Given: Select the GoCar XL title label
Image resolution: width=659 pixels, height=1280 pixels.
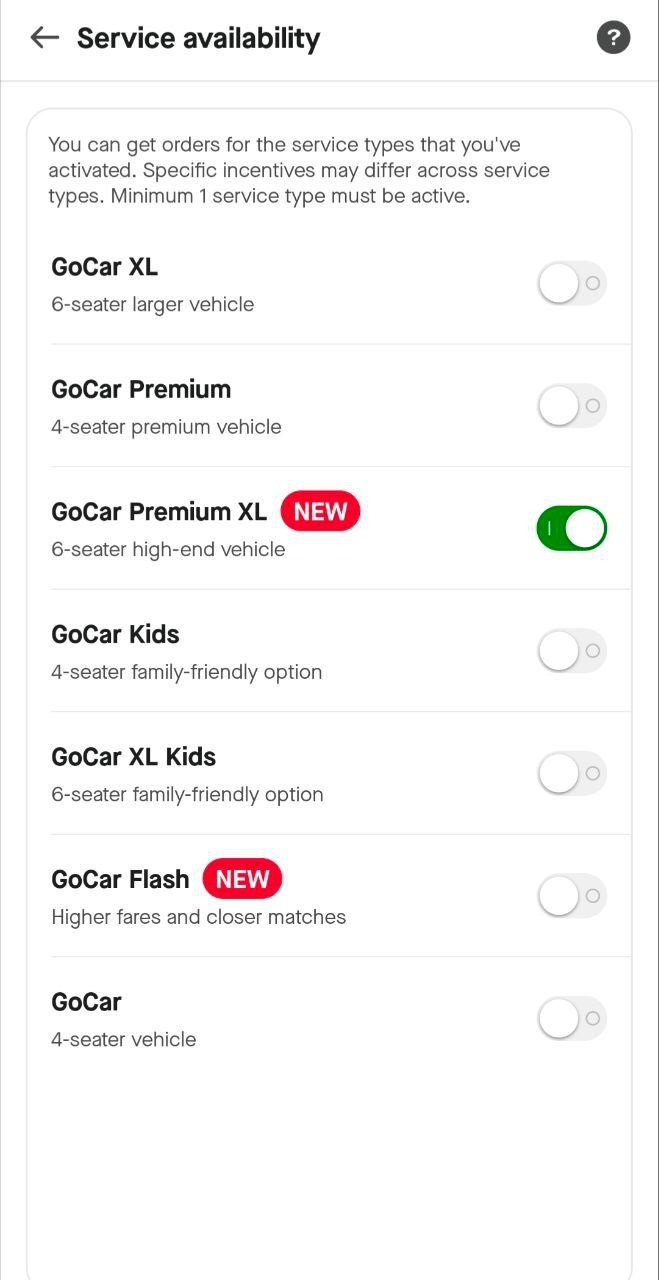Looking at the screenshot, I should click(x=105, y=267).
